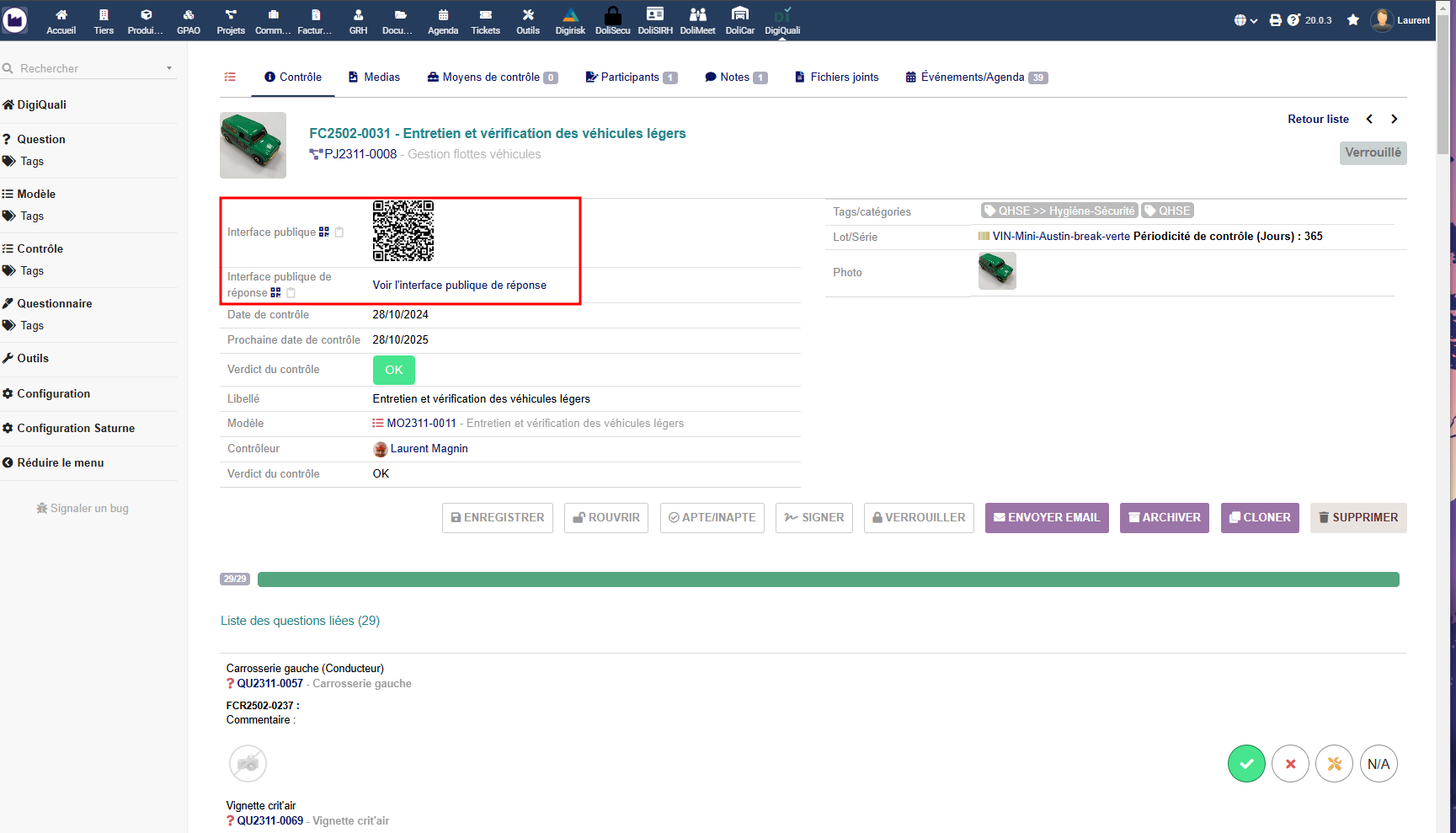Viewport: 1456px width, 833px height.
Task: Switch to Fichiers joints tab
Action: pyautogui.click(x=837, y=77)
